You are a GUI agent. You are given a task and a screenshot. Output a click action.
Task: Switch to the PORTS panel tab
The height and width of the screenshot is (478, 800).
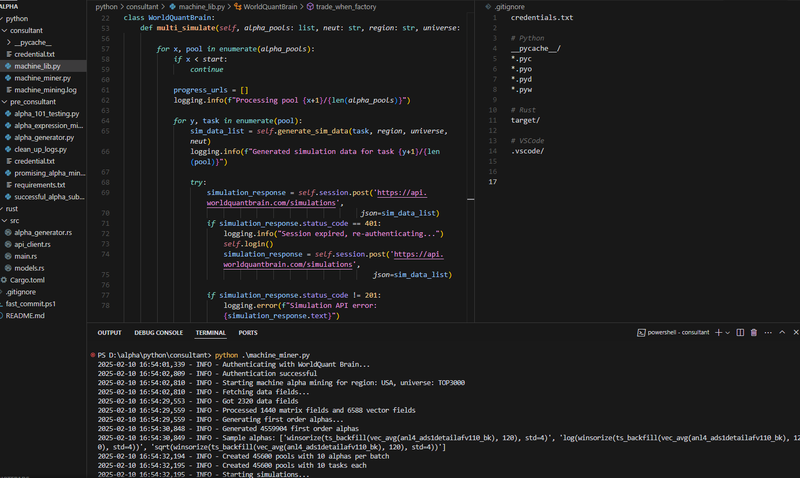pyautogui.click(x=248, y=333)
